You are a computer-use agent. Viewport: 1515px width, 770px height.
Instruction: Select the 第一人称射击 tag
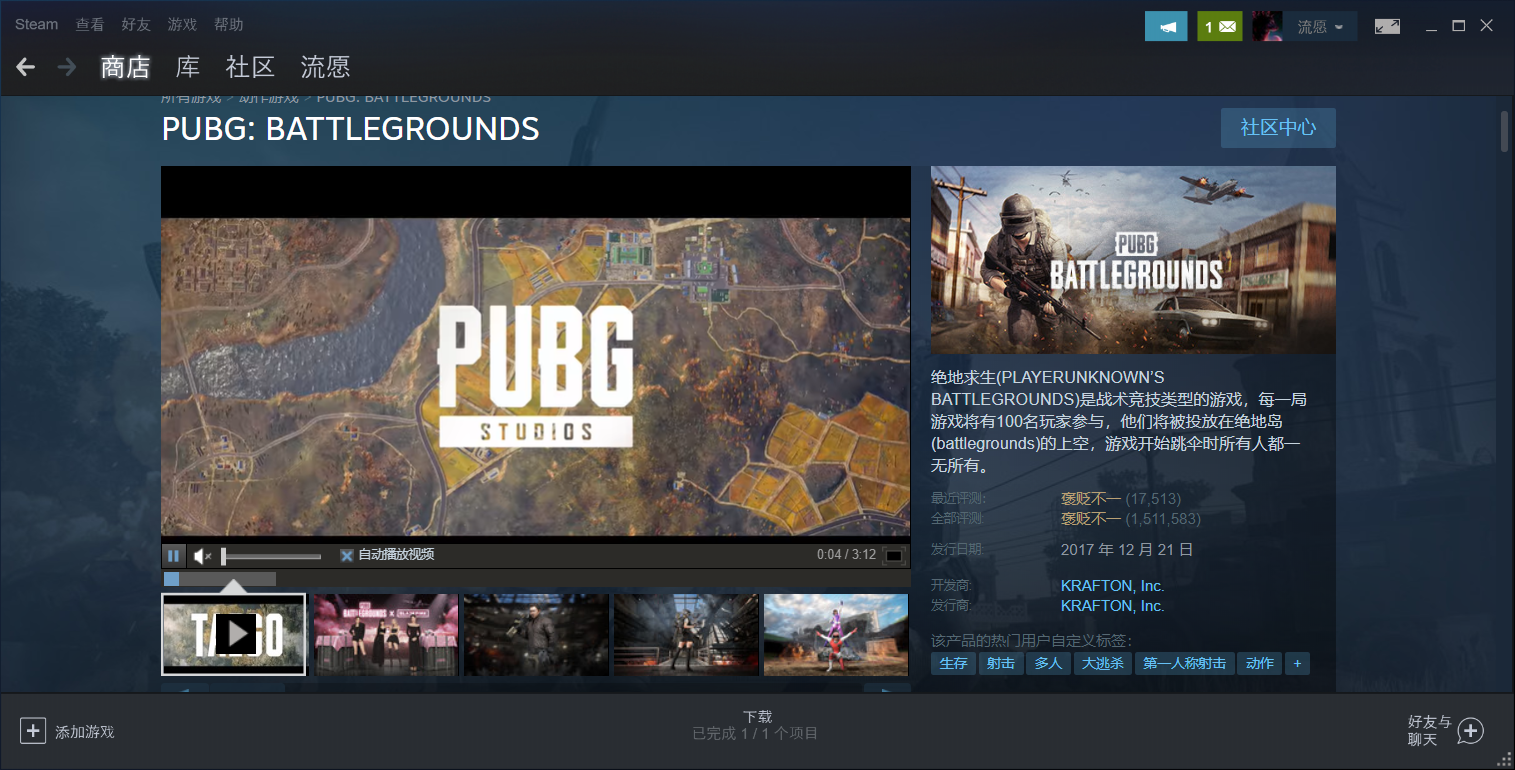click(1185, 663)
